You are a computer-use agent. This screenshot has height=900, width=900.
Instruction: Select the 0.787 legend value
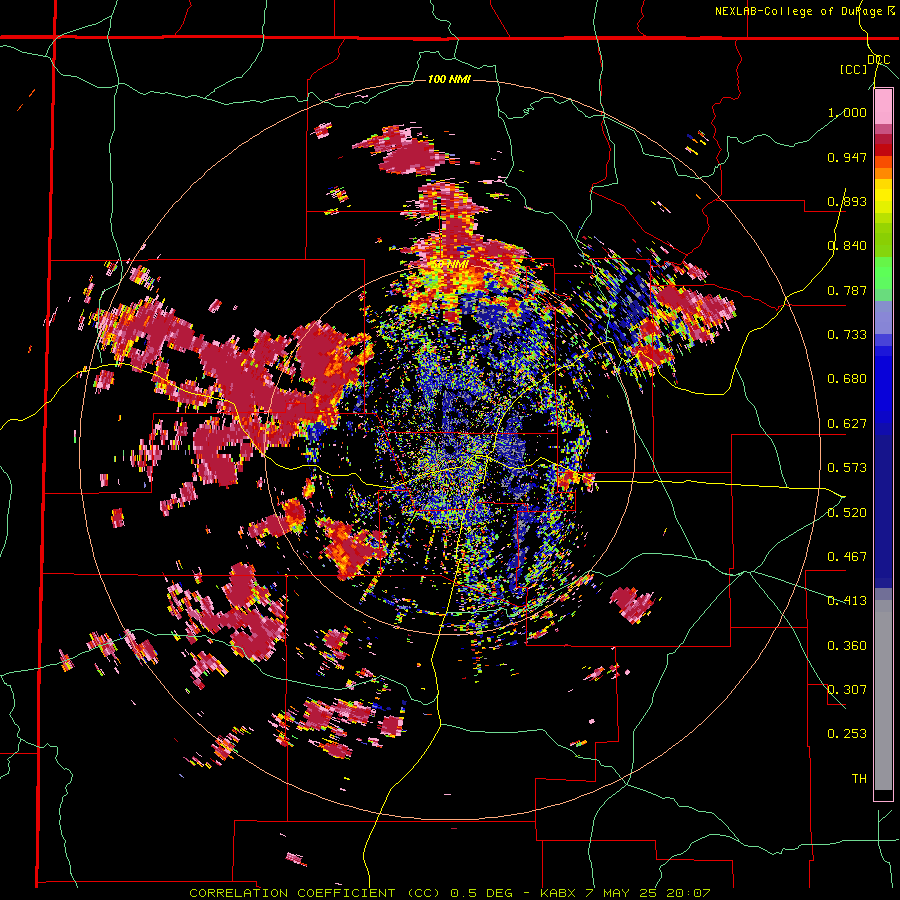click(x=847, y=290)
